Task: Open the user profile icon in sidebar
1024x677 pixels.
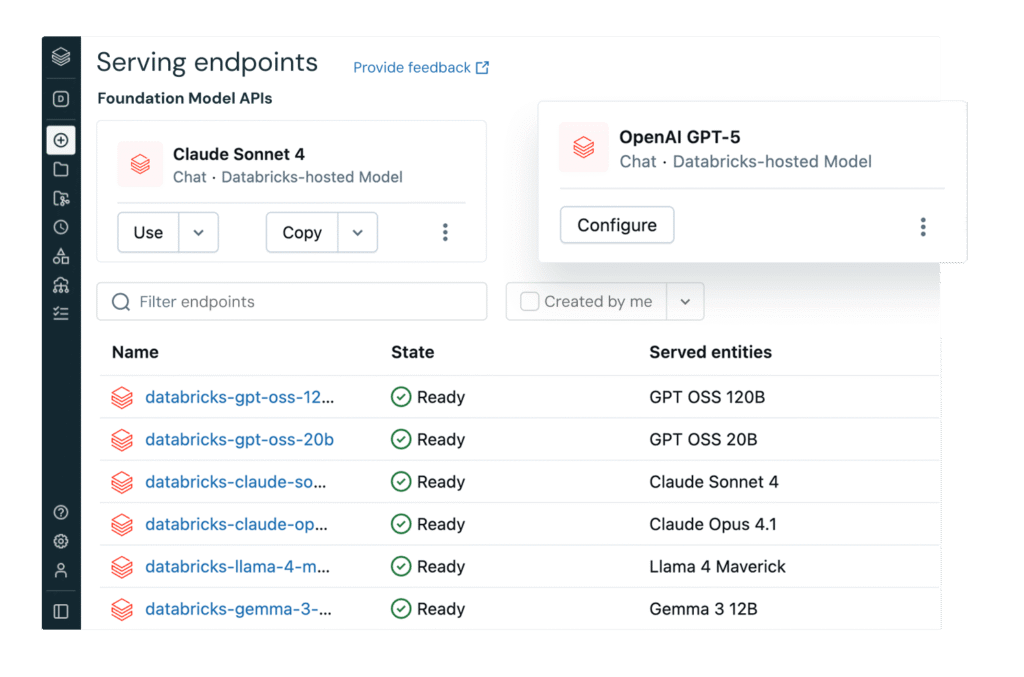Action: pyautogui.click(x=61, y=570)
